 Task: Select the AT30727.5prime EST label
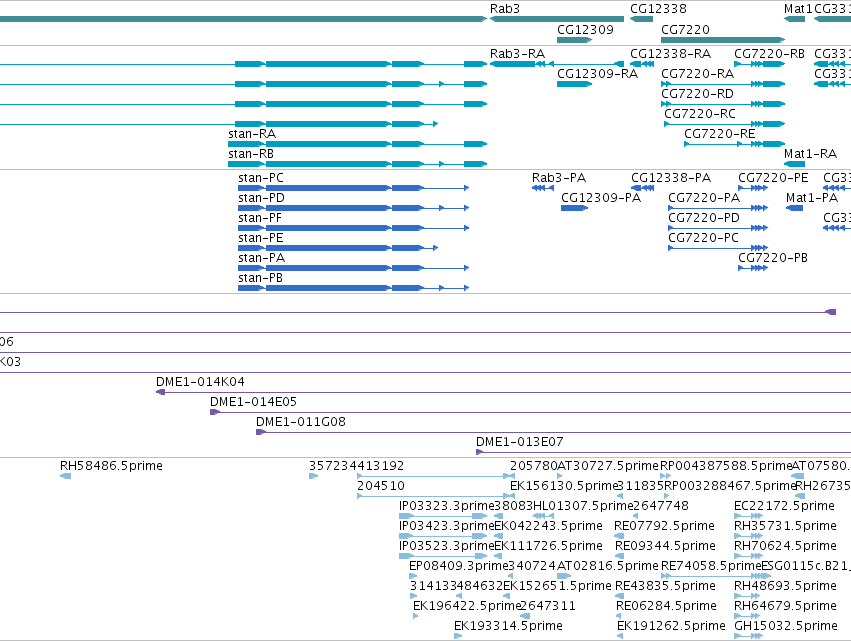[608, 466]
